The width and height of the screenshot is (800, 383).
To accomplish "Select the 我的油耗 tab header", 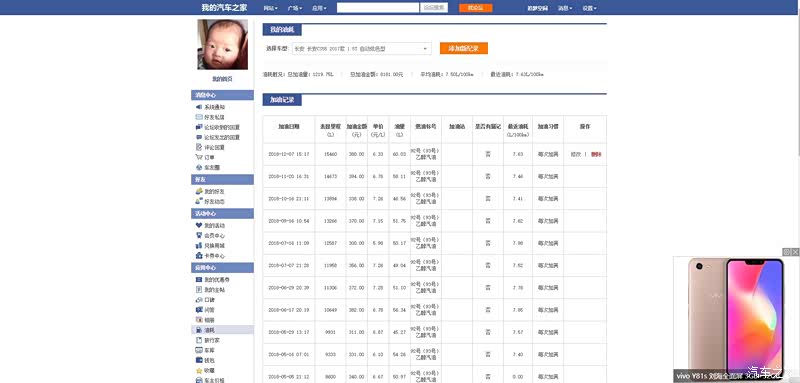I will click(x=282, y=30).
